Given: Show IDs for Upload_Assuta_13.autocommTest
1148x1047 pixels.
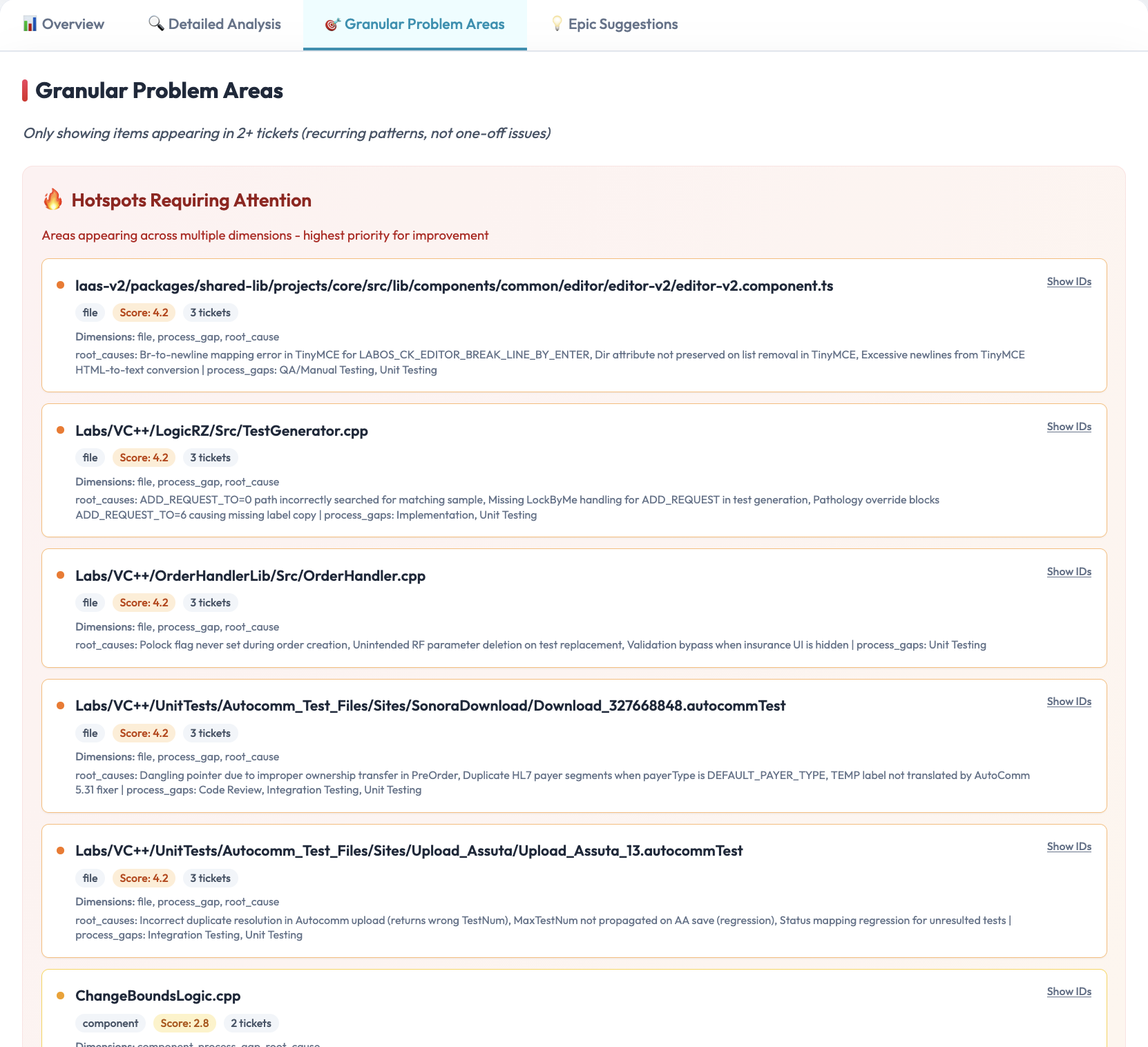Looking at the screenshot, I should click(x=1069, y=846).
